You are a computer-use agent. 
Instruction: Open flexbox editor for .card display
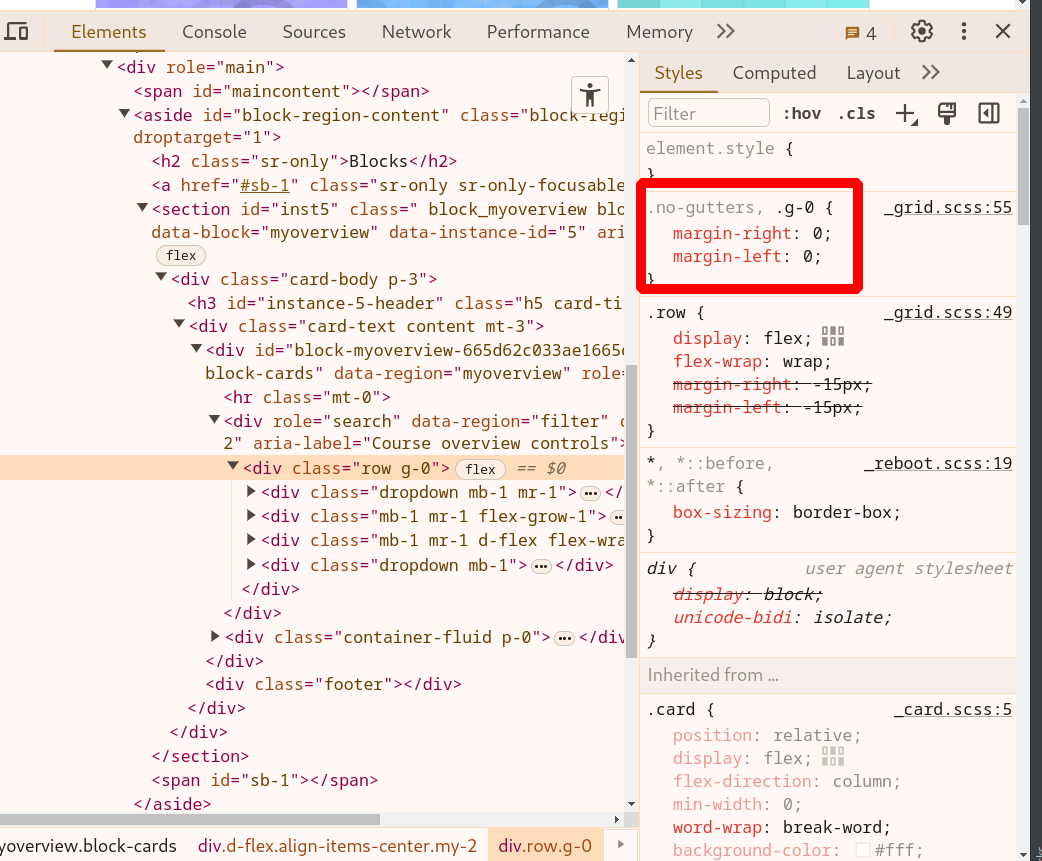tap(833, 757)
